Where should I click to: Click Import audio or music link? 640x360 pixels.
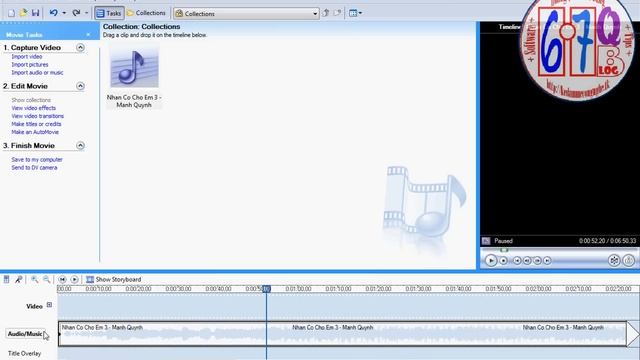[37, 73]
